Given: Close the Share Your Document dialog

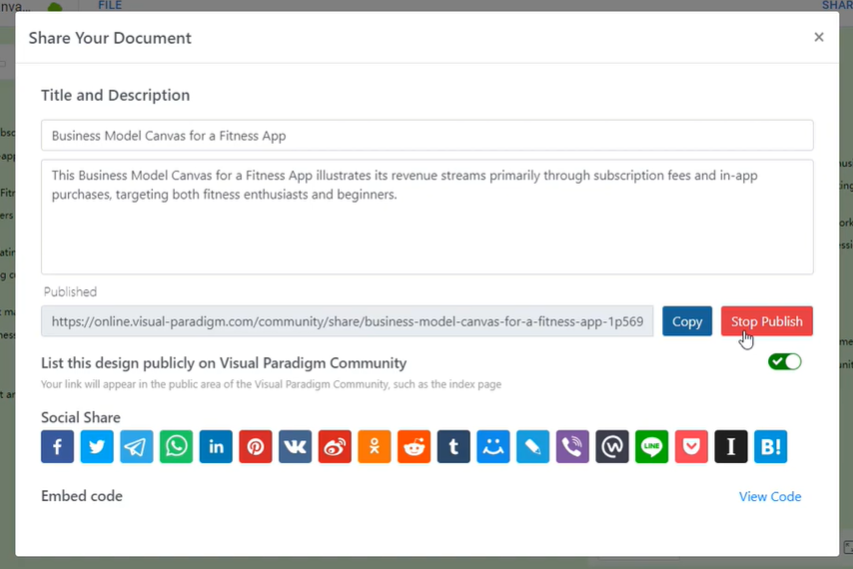Looking at the screenshot, I should (x=818, y=37).
